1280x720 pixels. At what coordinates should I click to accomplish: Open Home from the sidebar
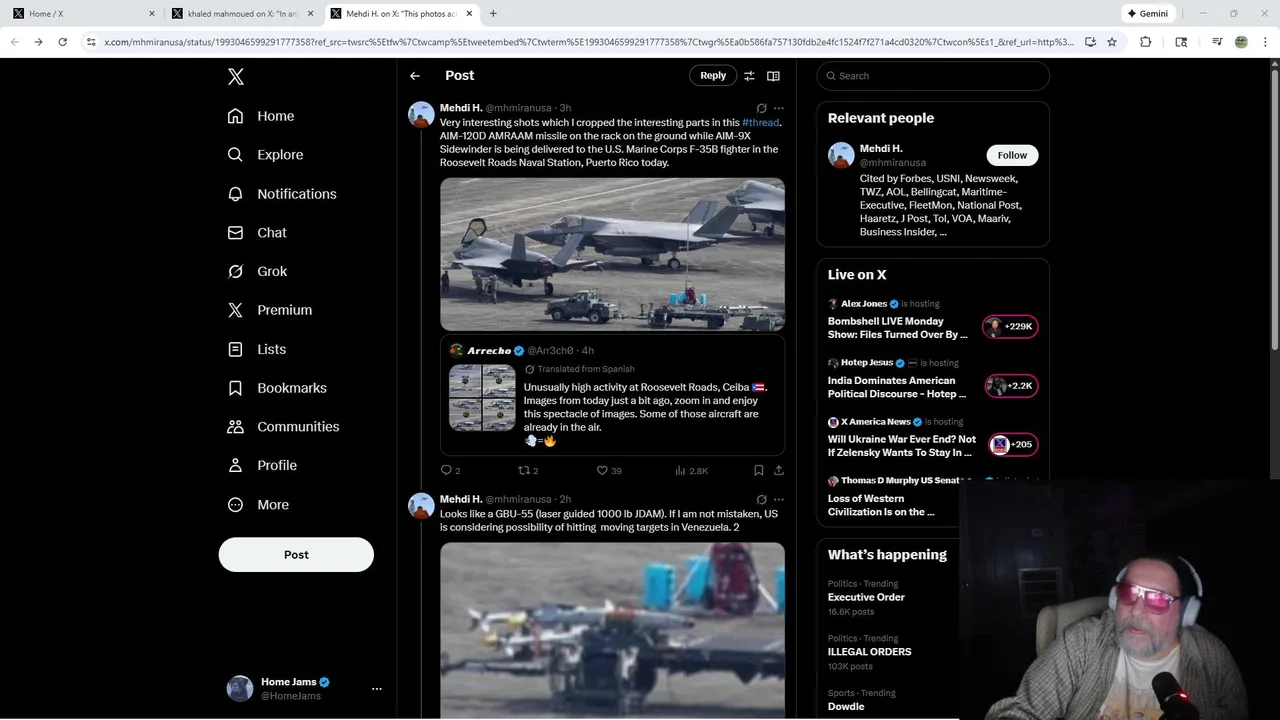pyautogui.click(x=261, y=116)
